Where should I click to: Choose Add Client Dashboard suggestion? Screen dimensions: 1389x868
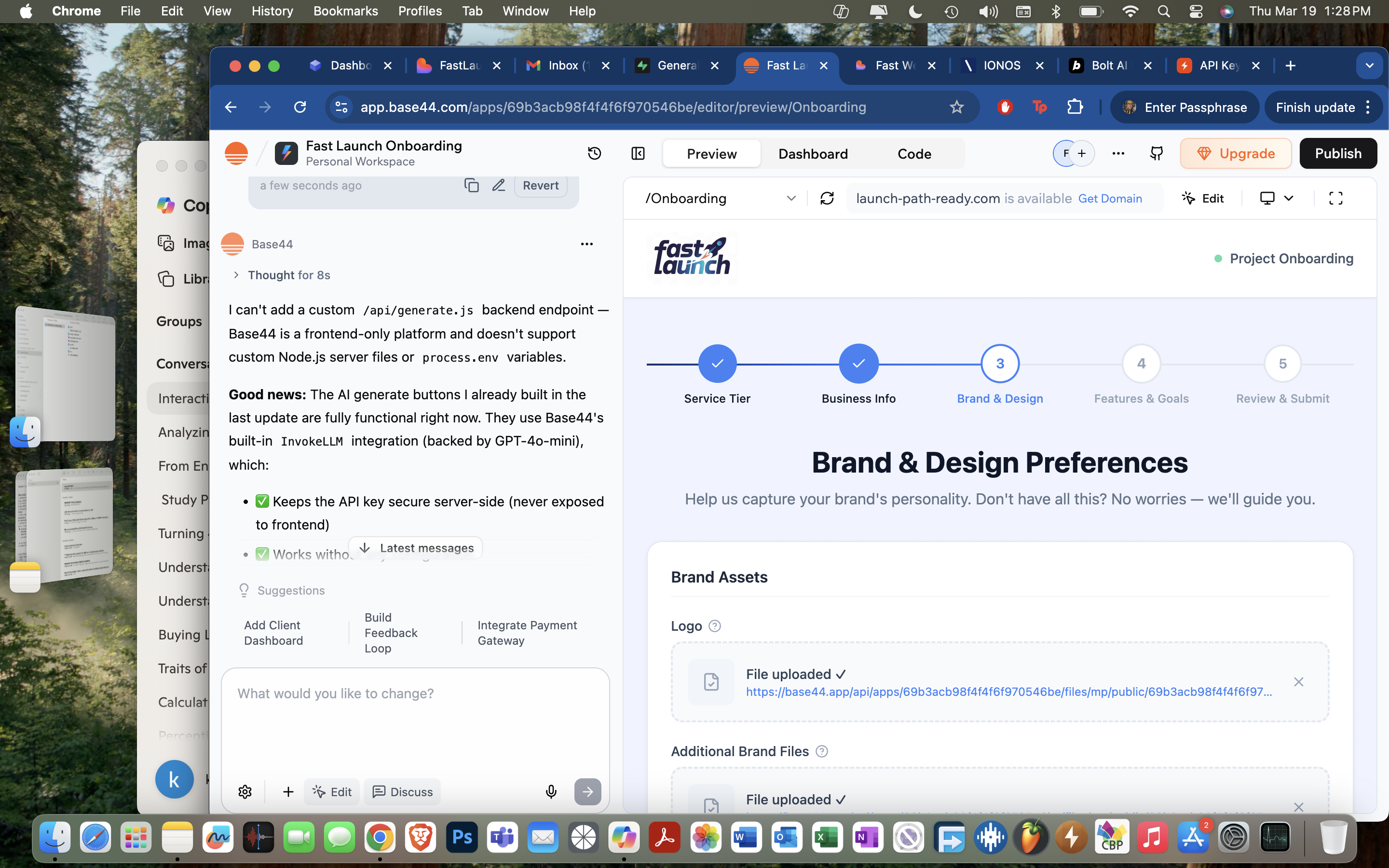click(x=273, y=633)
